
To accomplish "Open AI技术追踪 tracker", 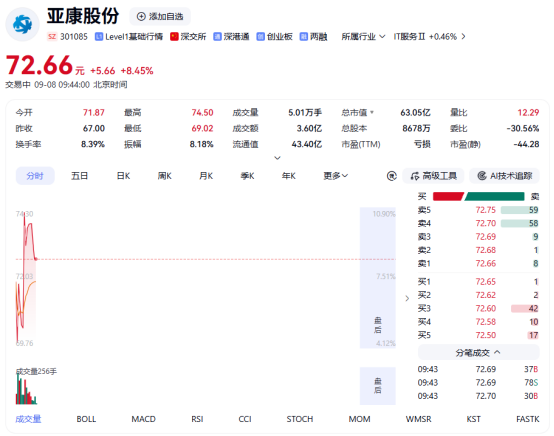I will (x=504, y=176).
